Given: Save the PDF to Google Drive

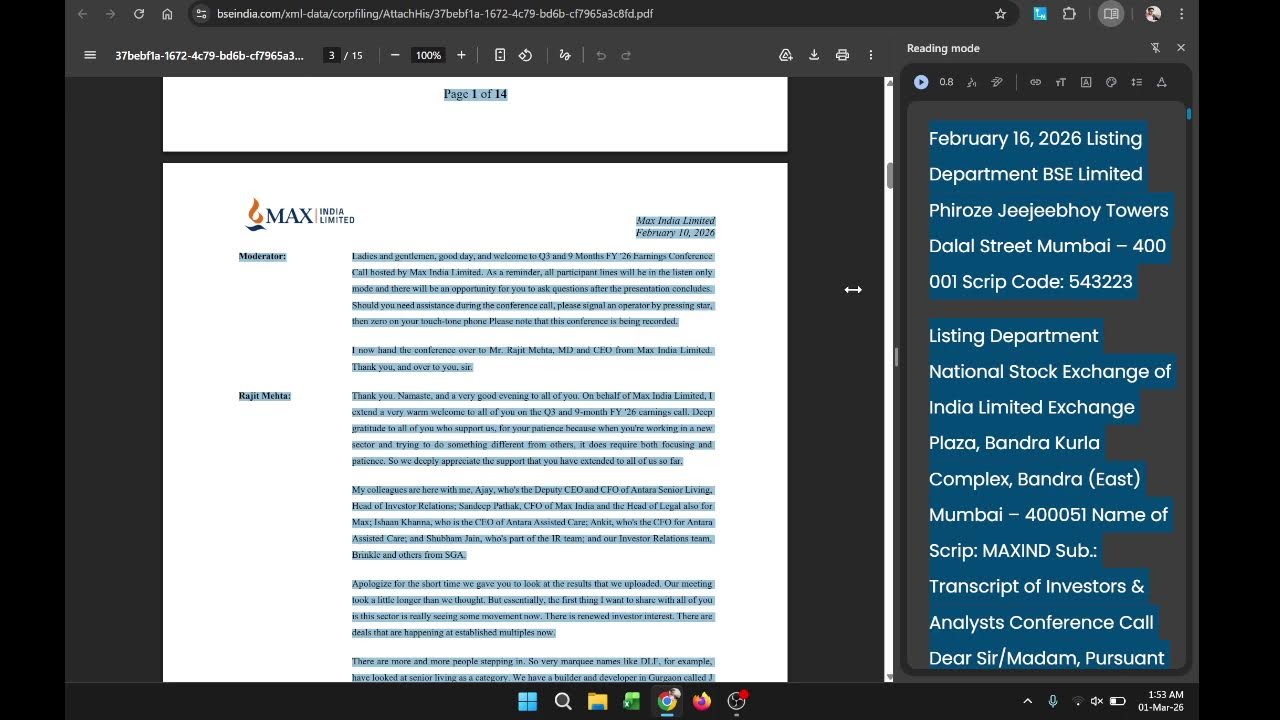Looking at the screenshot, I should 786,55.
